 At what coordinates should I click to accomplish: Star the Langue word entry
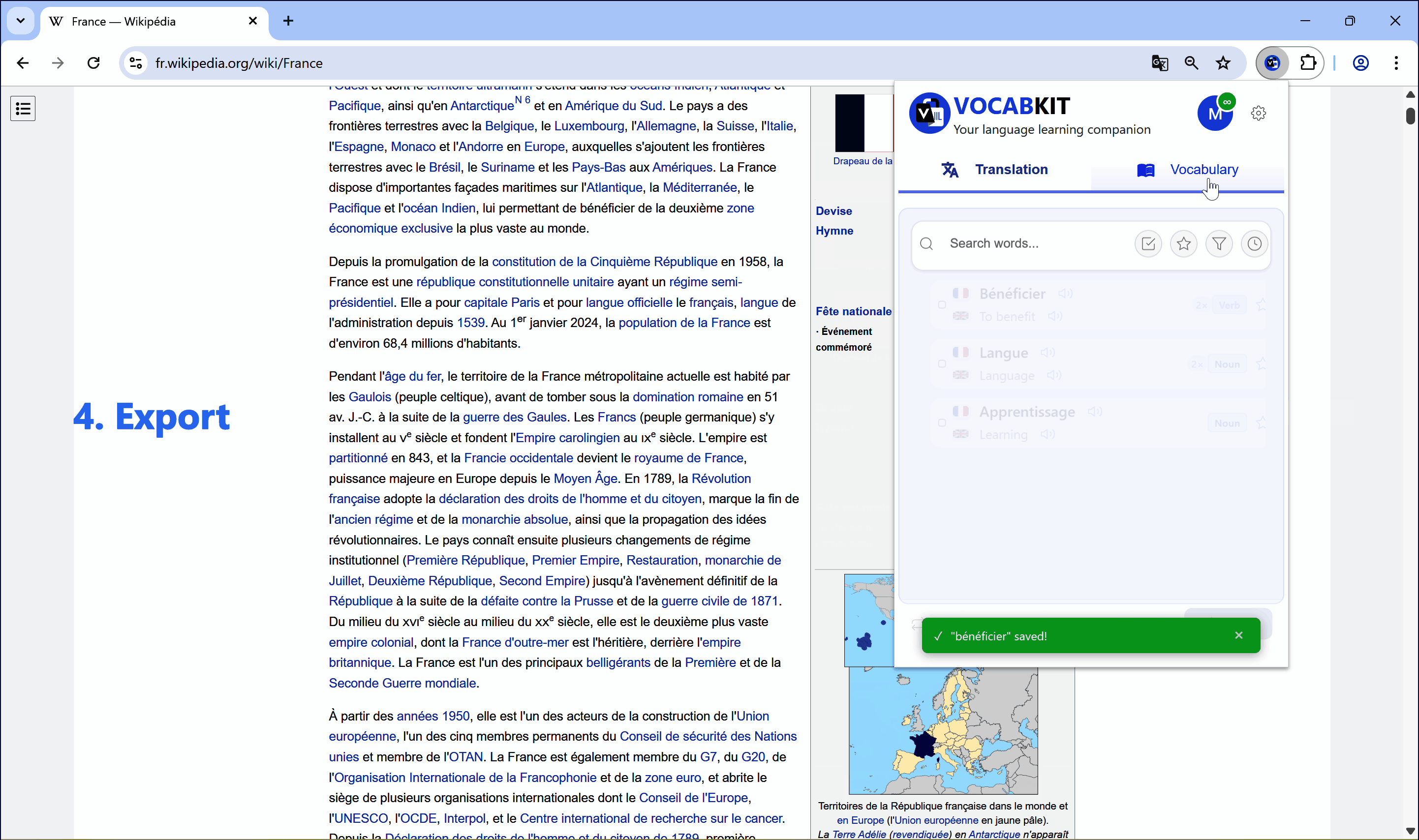1261,364
